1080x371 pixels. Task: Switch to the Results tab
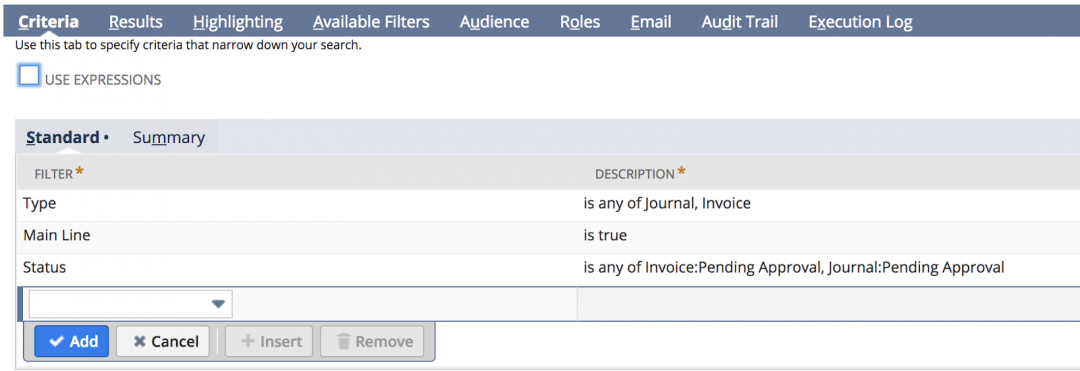pyautogui.click(x=136, y=22)
